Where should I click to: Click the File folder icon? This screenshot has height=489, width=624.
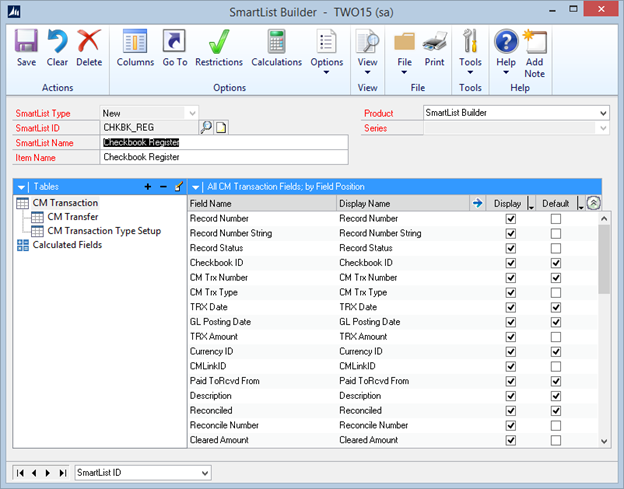point(404,42)
